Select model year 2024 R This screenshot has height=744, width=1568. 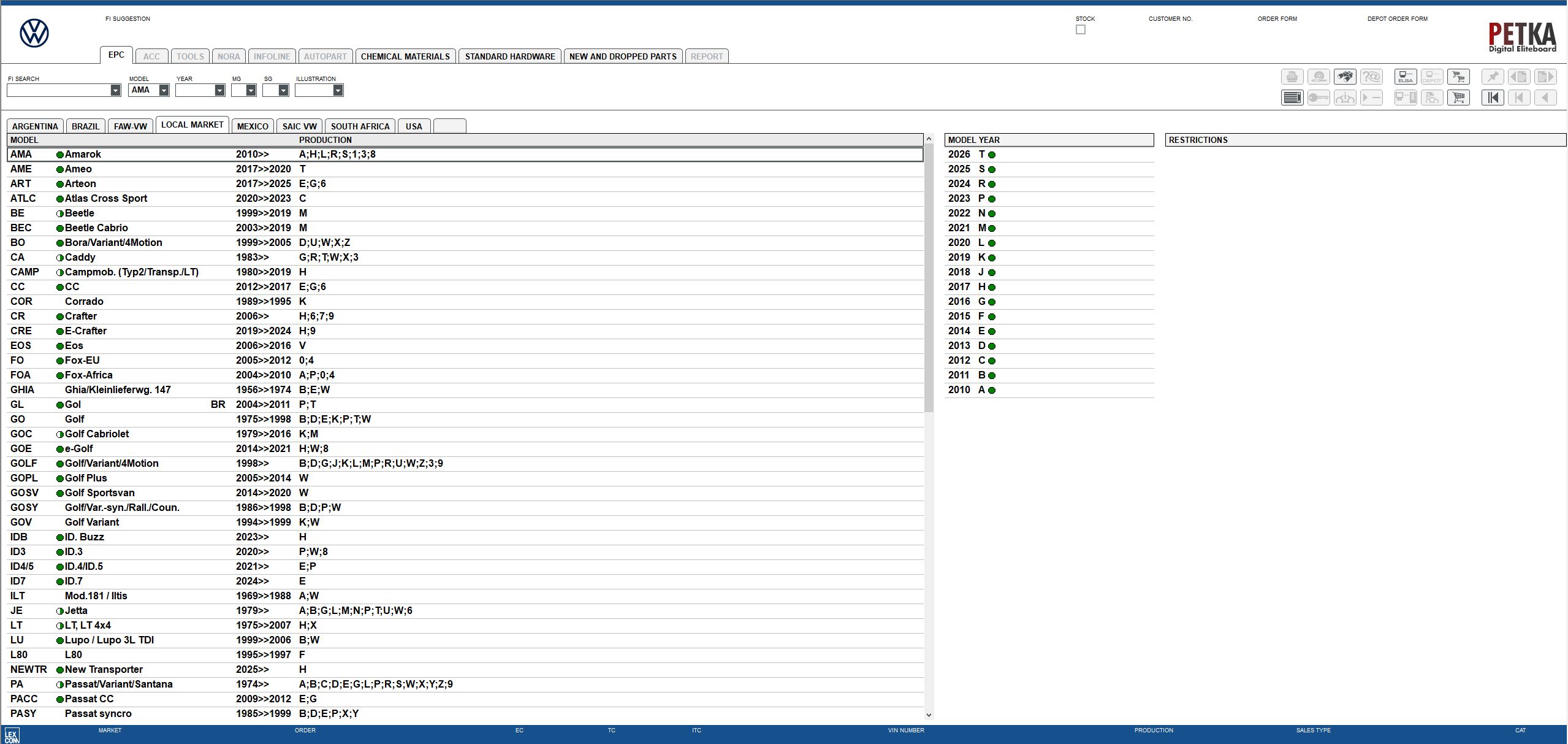point(965,184)
